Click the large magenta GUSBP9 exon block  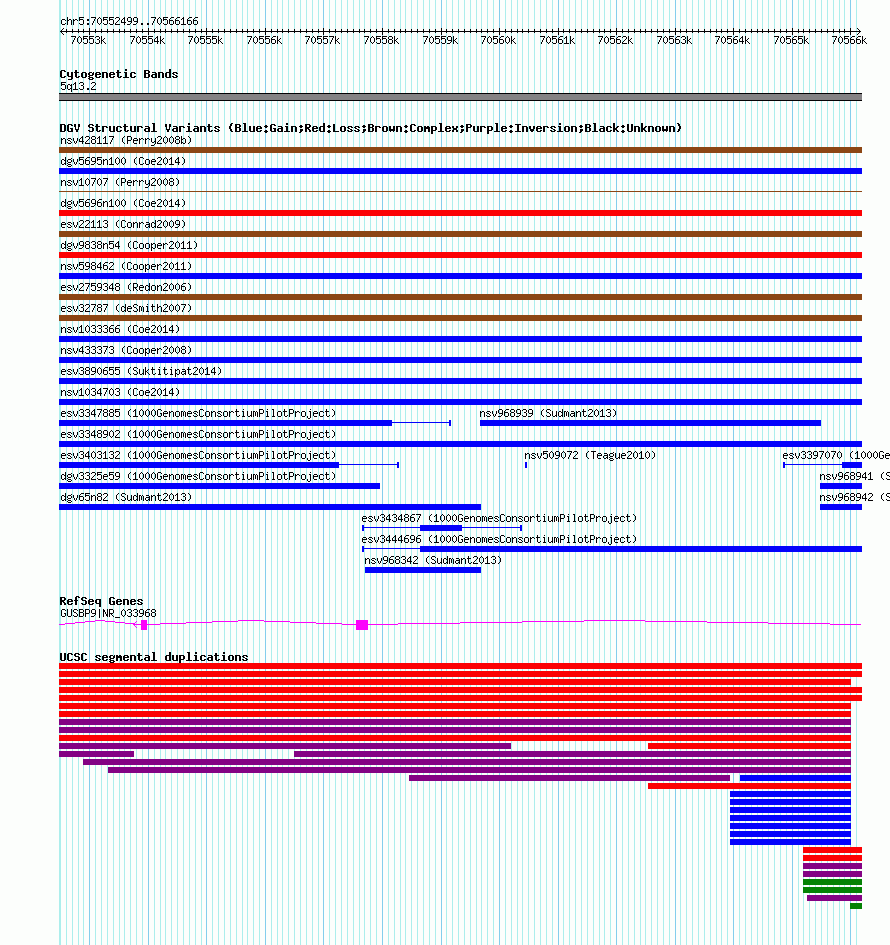coord(362,625)
